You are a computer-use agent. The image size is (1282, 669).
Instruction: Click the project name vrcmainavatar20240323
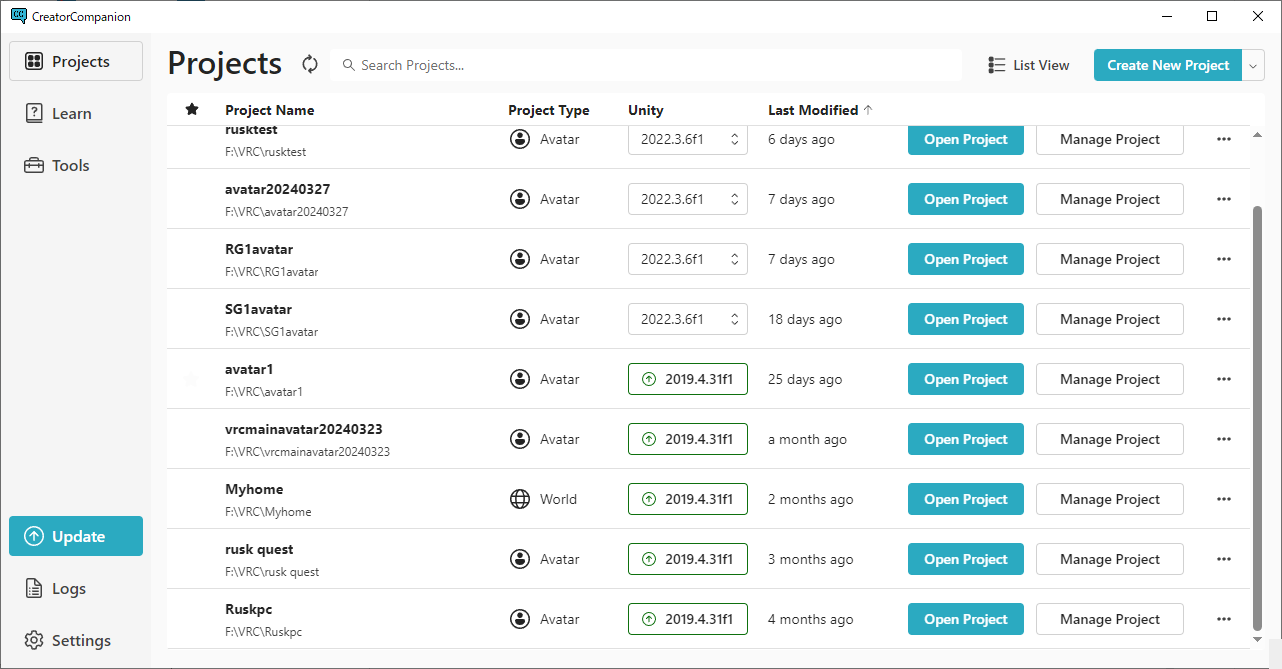click(304, 429)
